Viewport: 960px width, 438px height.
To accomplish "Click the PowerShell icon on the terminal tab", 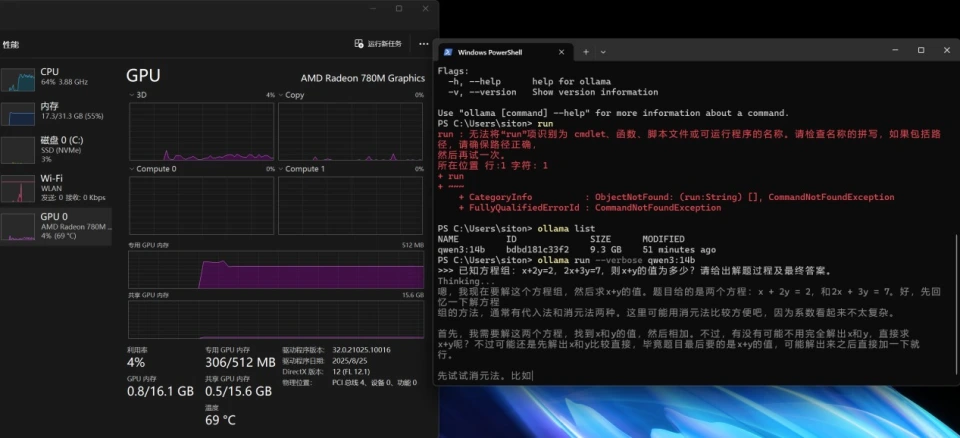I will tap(449, 51).
